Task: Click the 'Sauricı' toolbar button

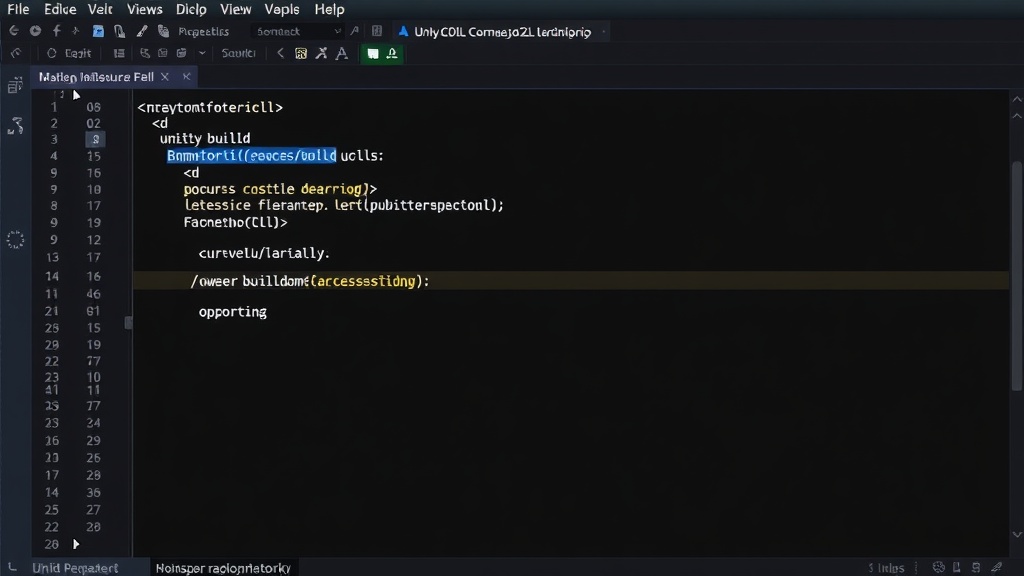Action: pos(238,53)
